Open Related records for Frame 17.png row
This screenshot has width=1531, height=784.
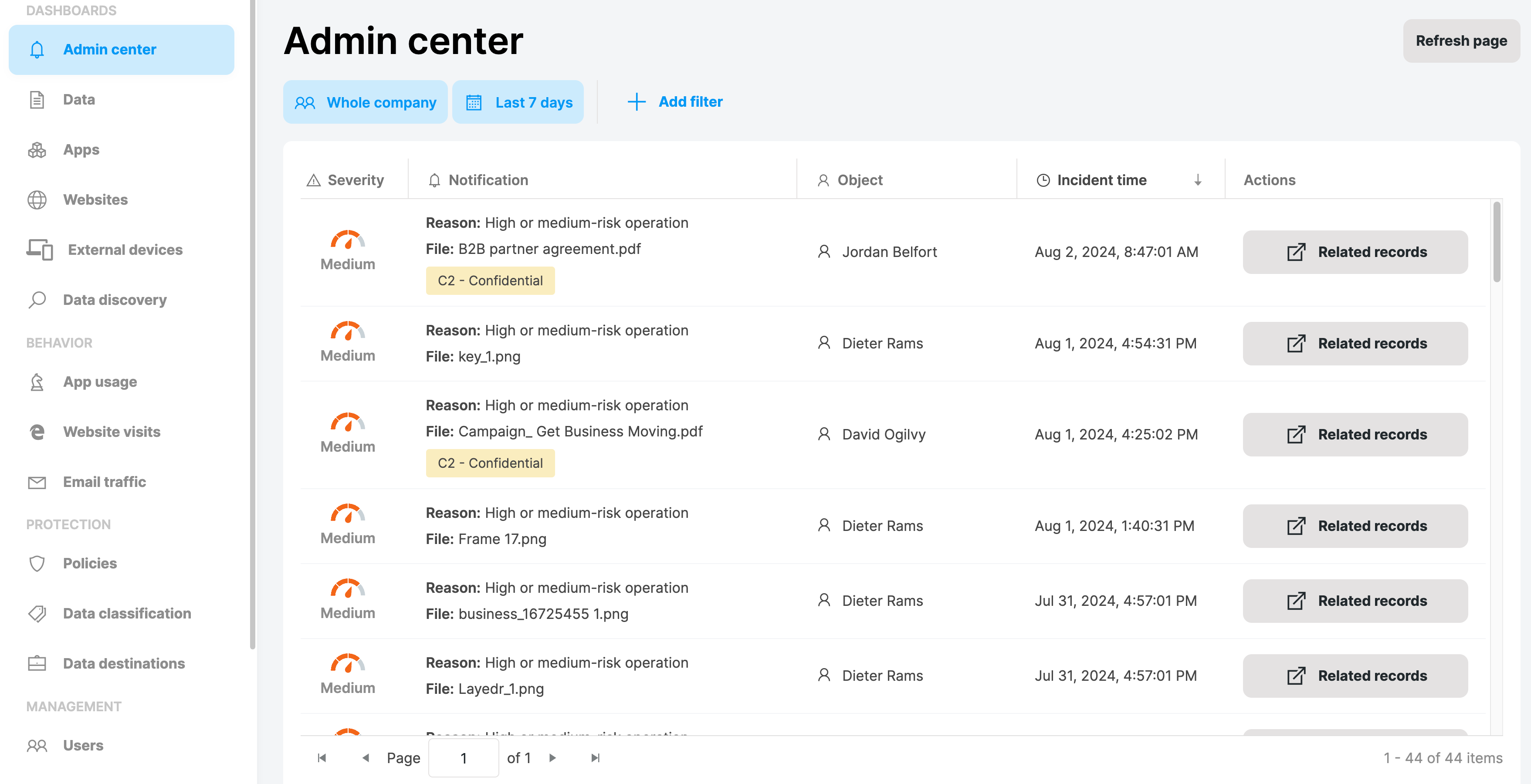pos(1355,526)
